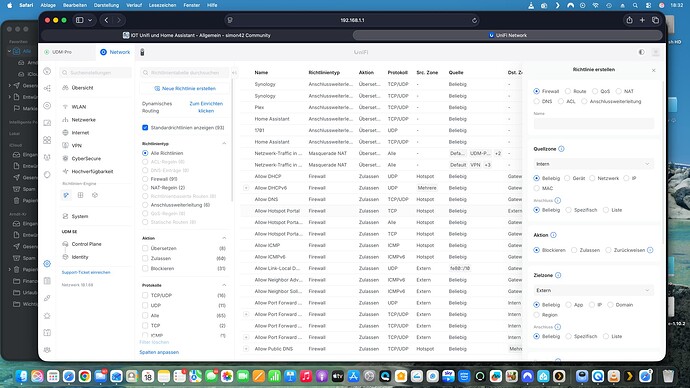Click Plex row in policy table

[381, 107]
